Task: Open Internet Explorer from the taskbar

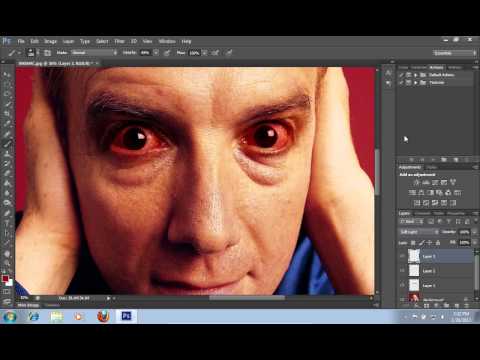Action: pos(34,316)
